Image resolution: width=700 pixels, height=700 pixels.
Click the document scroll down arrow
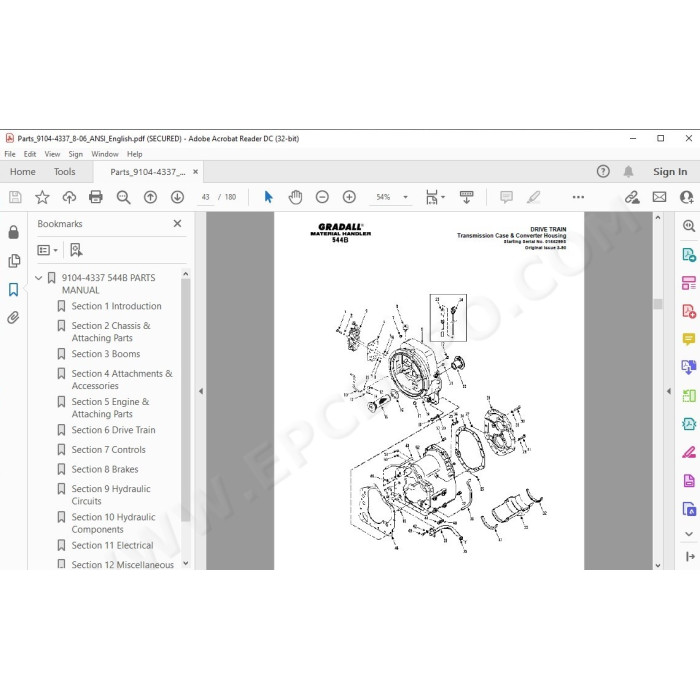[x=658, y=565]
